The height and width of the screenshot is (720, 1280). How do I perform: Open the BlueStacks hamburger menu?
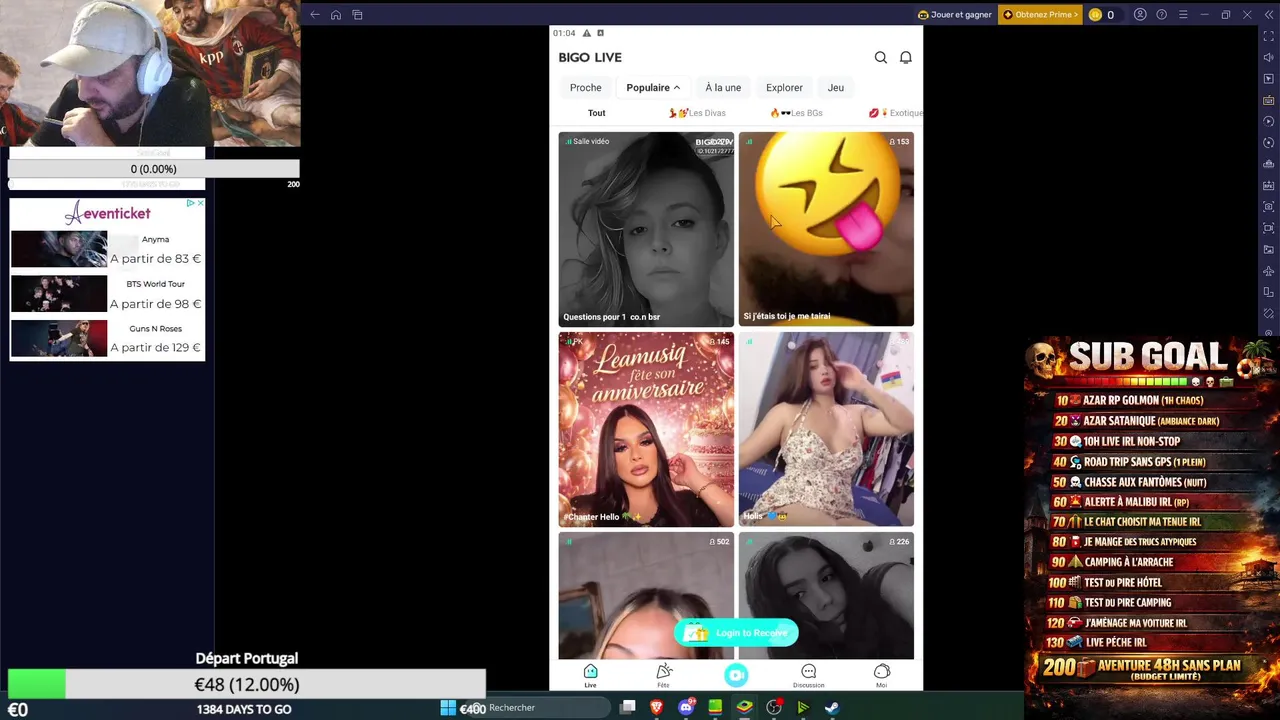[x=1183, y=14]
